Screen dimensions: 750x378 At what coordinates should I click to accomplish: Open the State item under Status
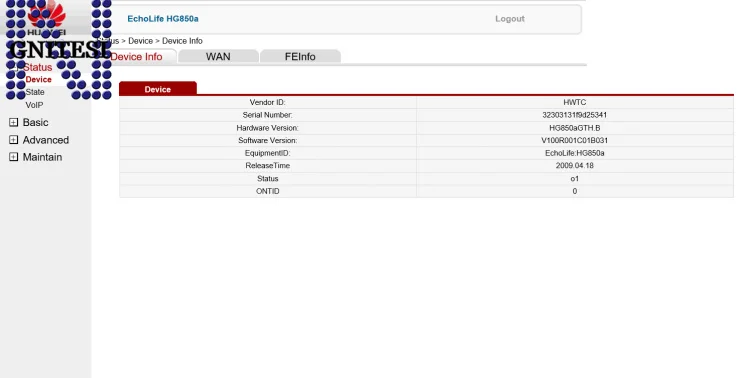coord(35,92)
